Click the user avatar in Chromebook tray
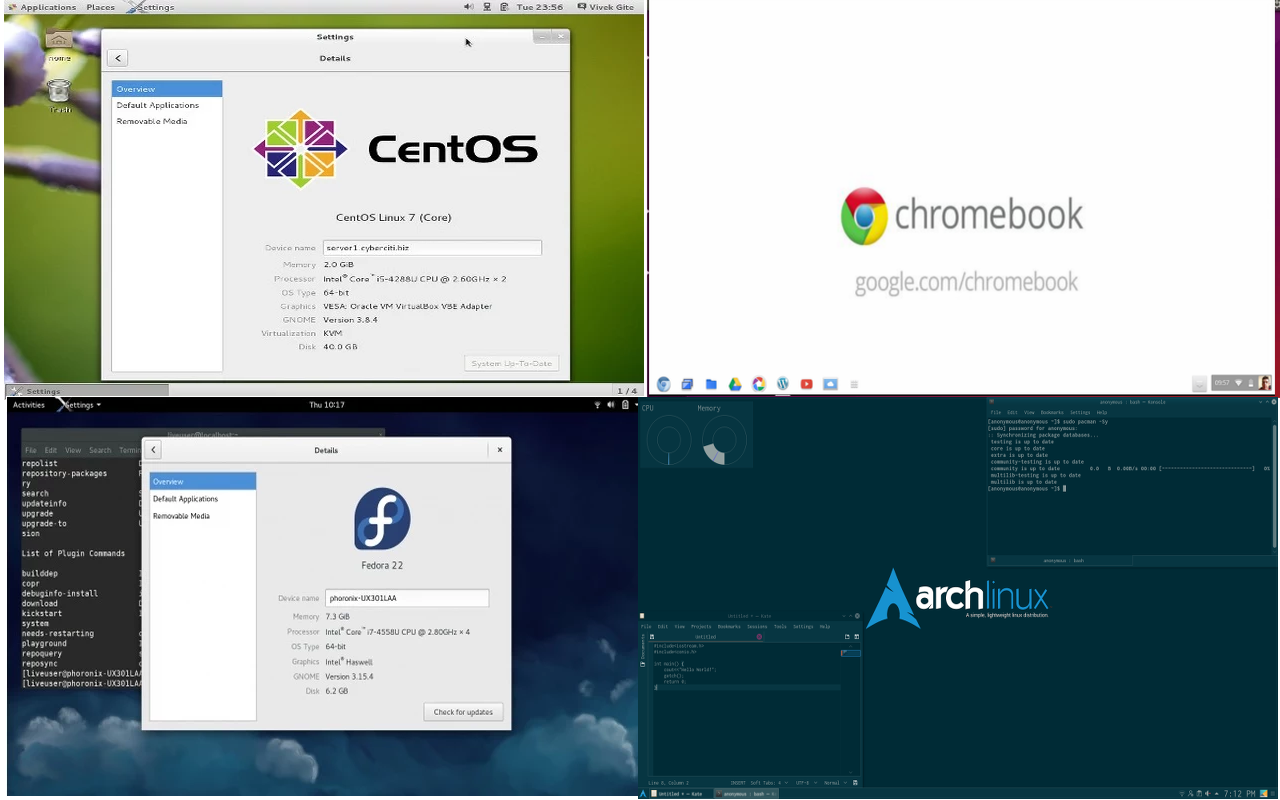 coord(1265,383)
